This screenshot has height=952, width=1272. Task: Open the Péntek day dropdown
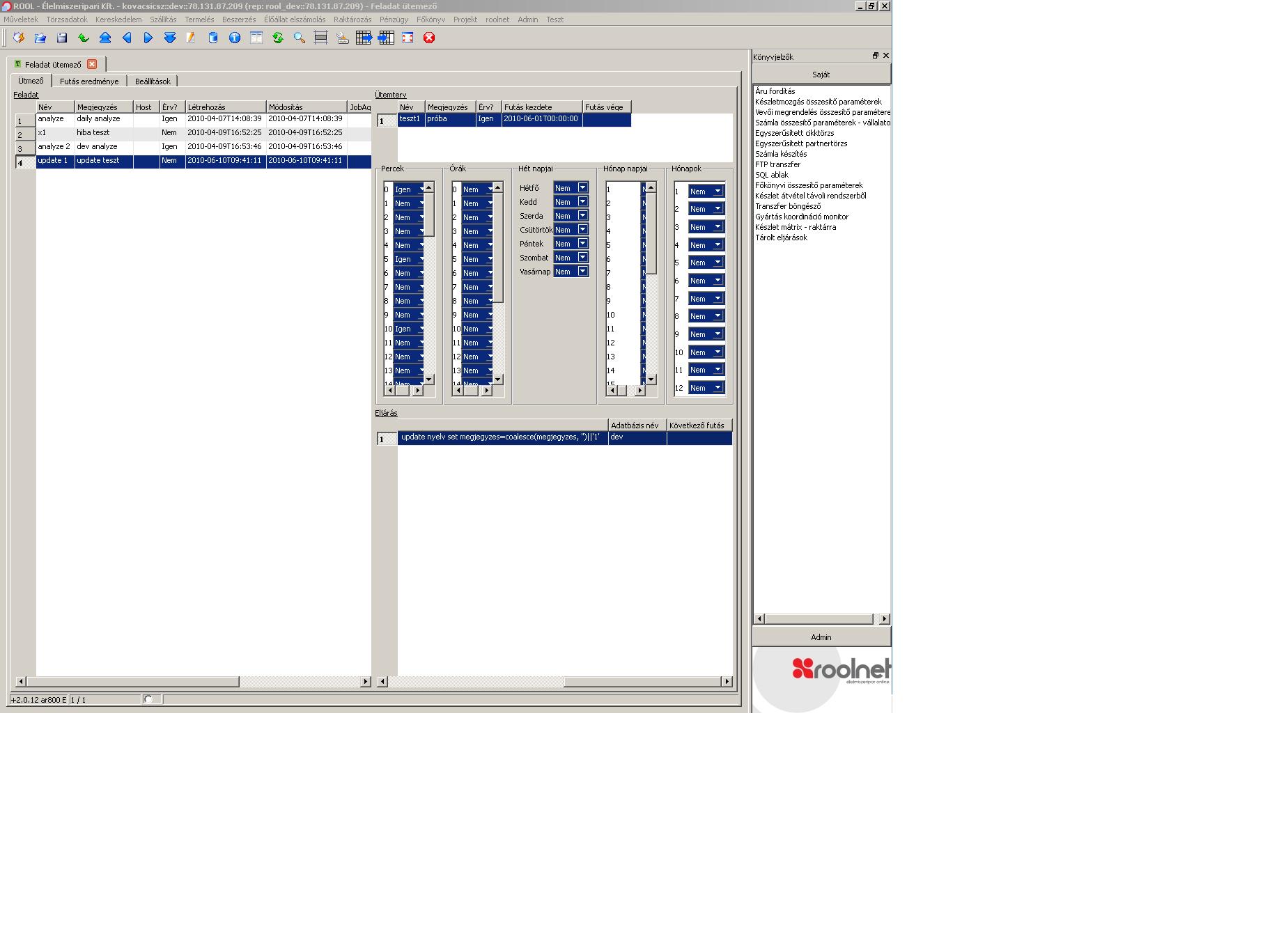pyautogui.click(x=582, y=244)
